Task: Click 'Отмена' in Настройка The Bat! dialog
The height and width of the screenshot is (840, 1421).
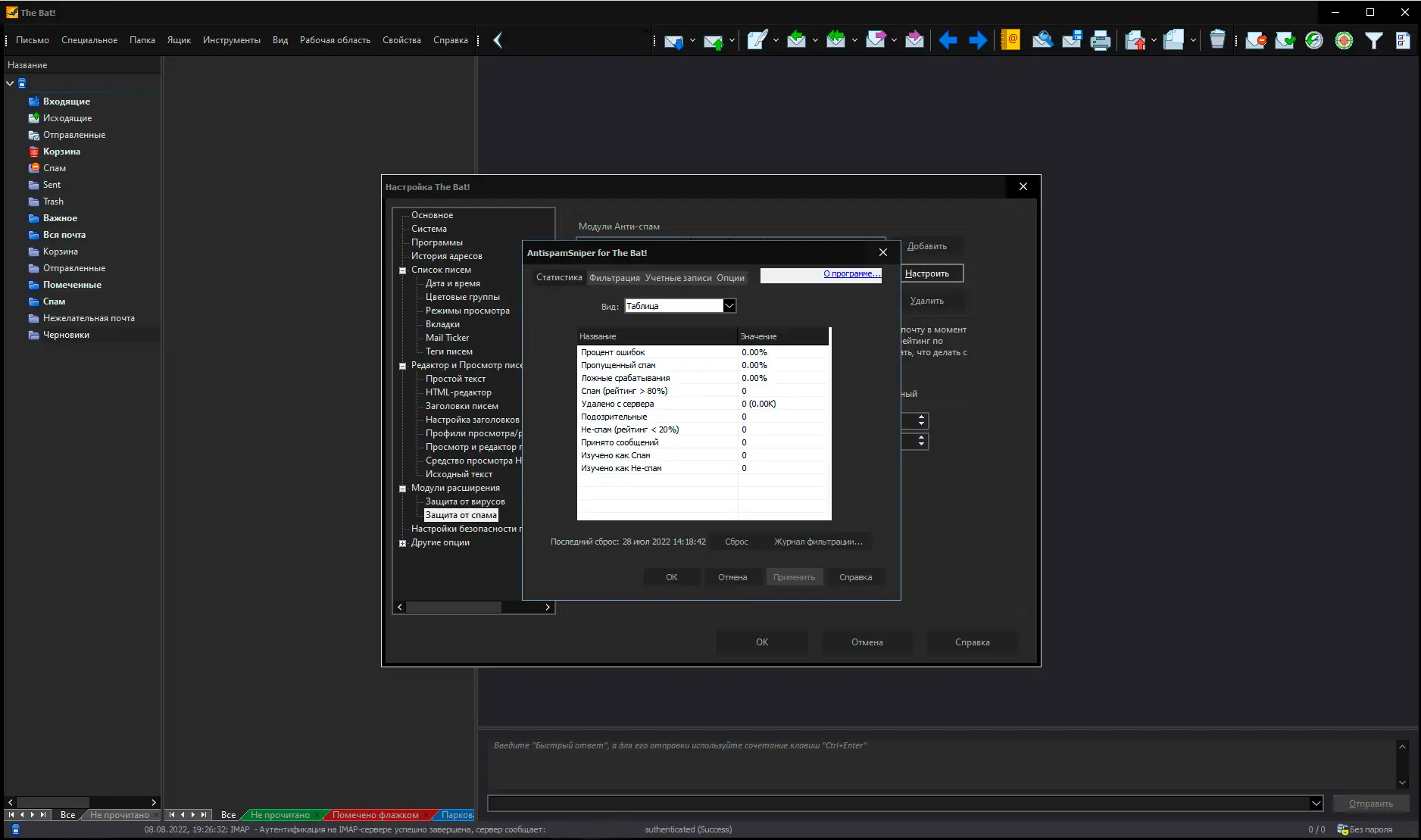Action: [867, 642]
